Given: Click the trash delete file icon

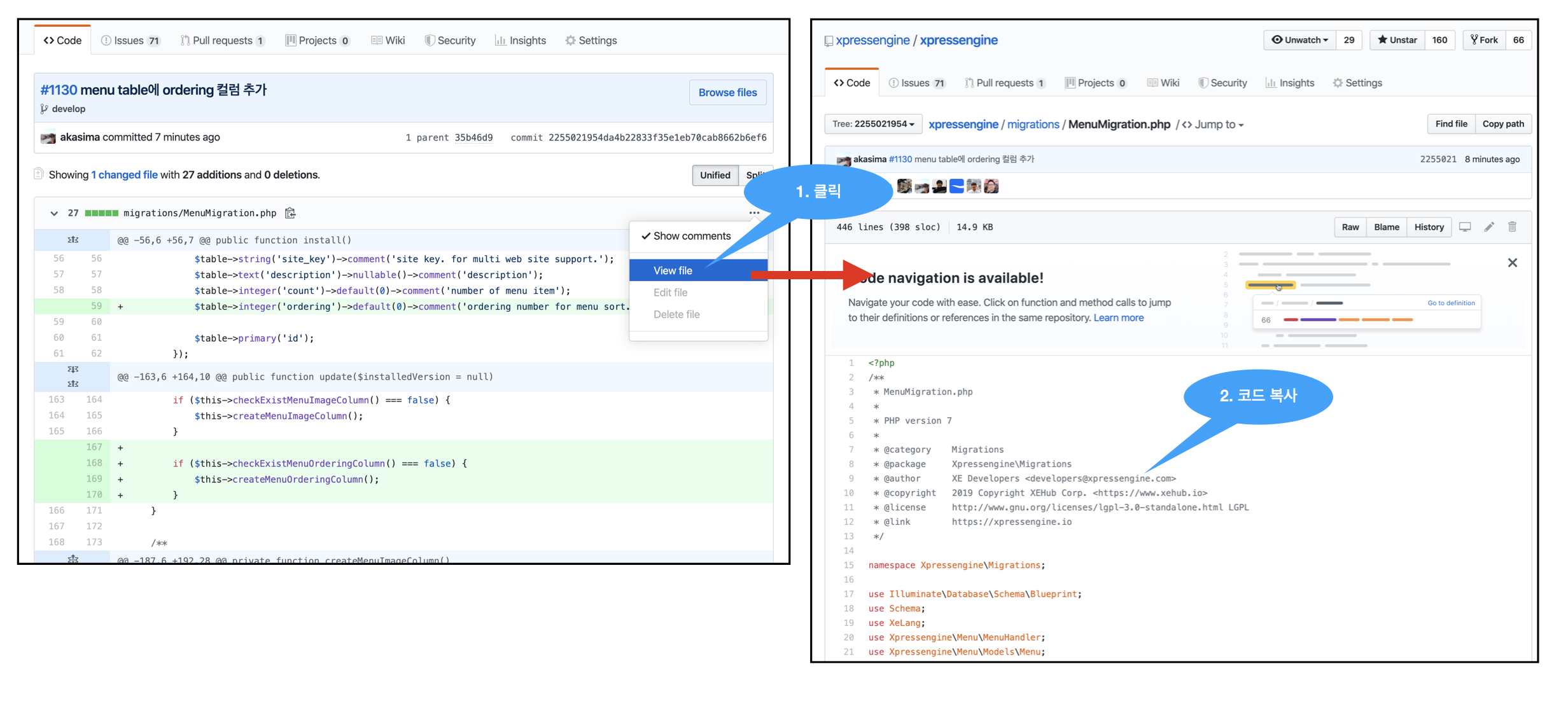Looking at the screenshot, I should point(1513,227).
